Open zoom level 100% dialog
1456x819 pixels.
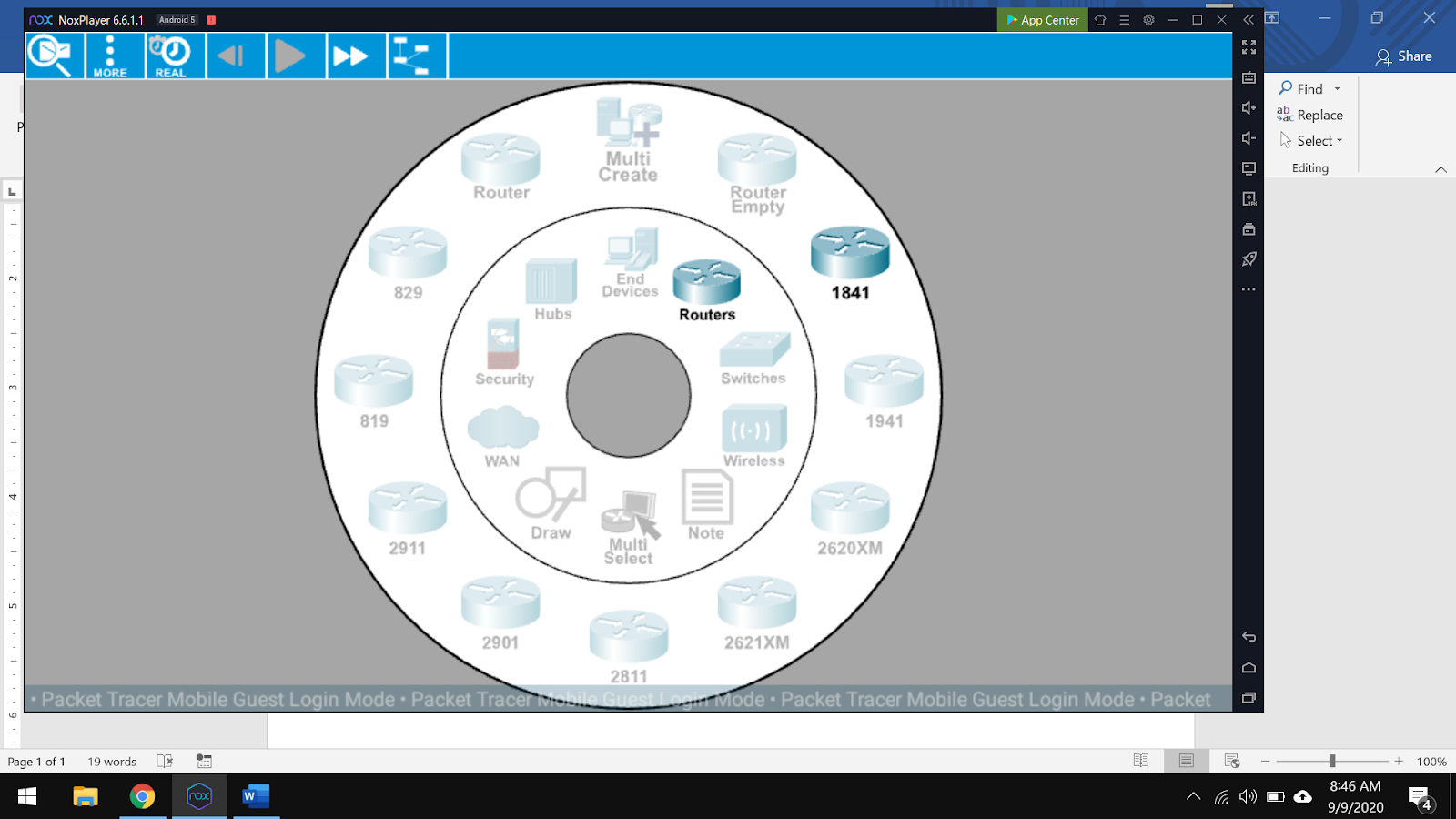tap(1431, 762)
